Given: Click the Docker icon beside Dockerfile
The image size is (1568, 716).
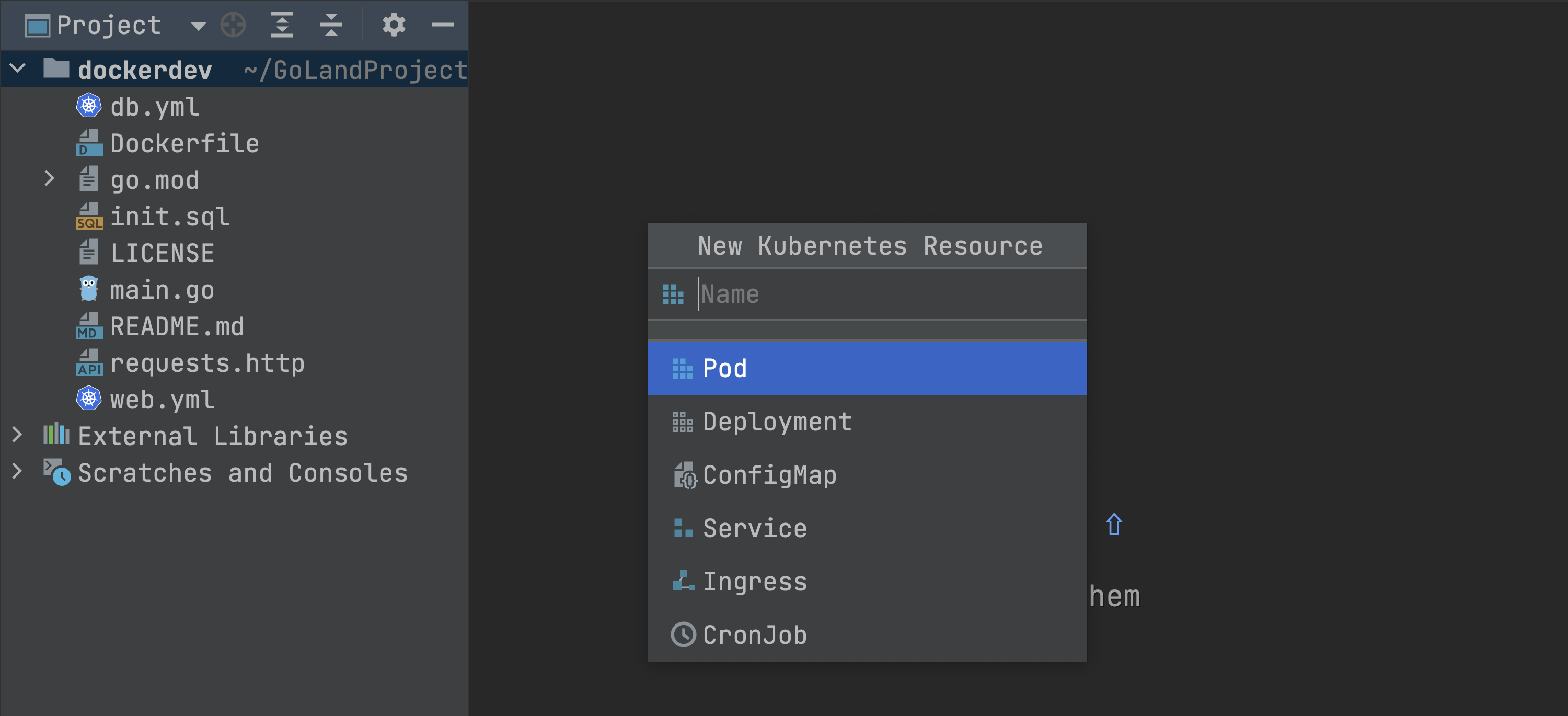Looking at the screenshot, I should tap(89, 143).
